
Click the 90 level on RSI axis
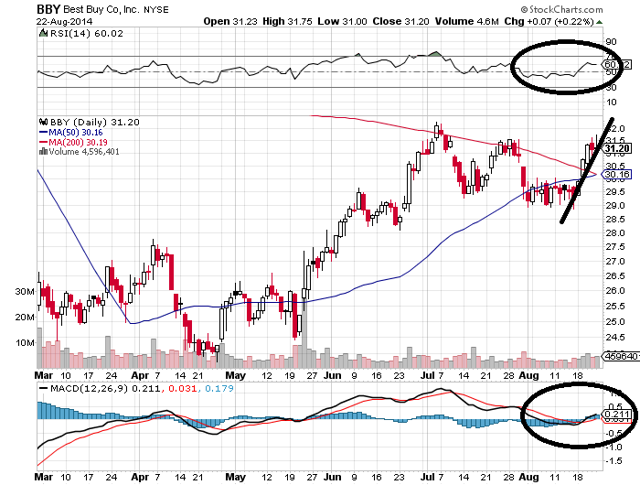point(611,42)
